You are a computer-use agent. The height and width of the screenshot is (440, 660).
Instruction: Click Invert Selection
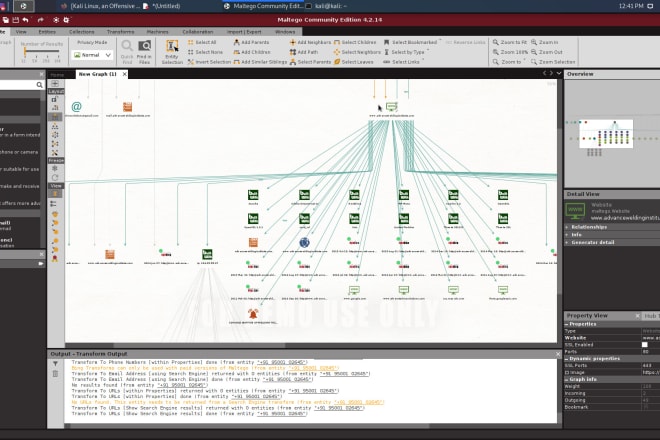click(x=209, y=62)
